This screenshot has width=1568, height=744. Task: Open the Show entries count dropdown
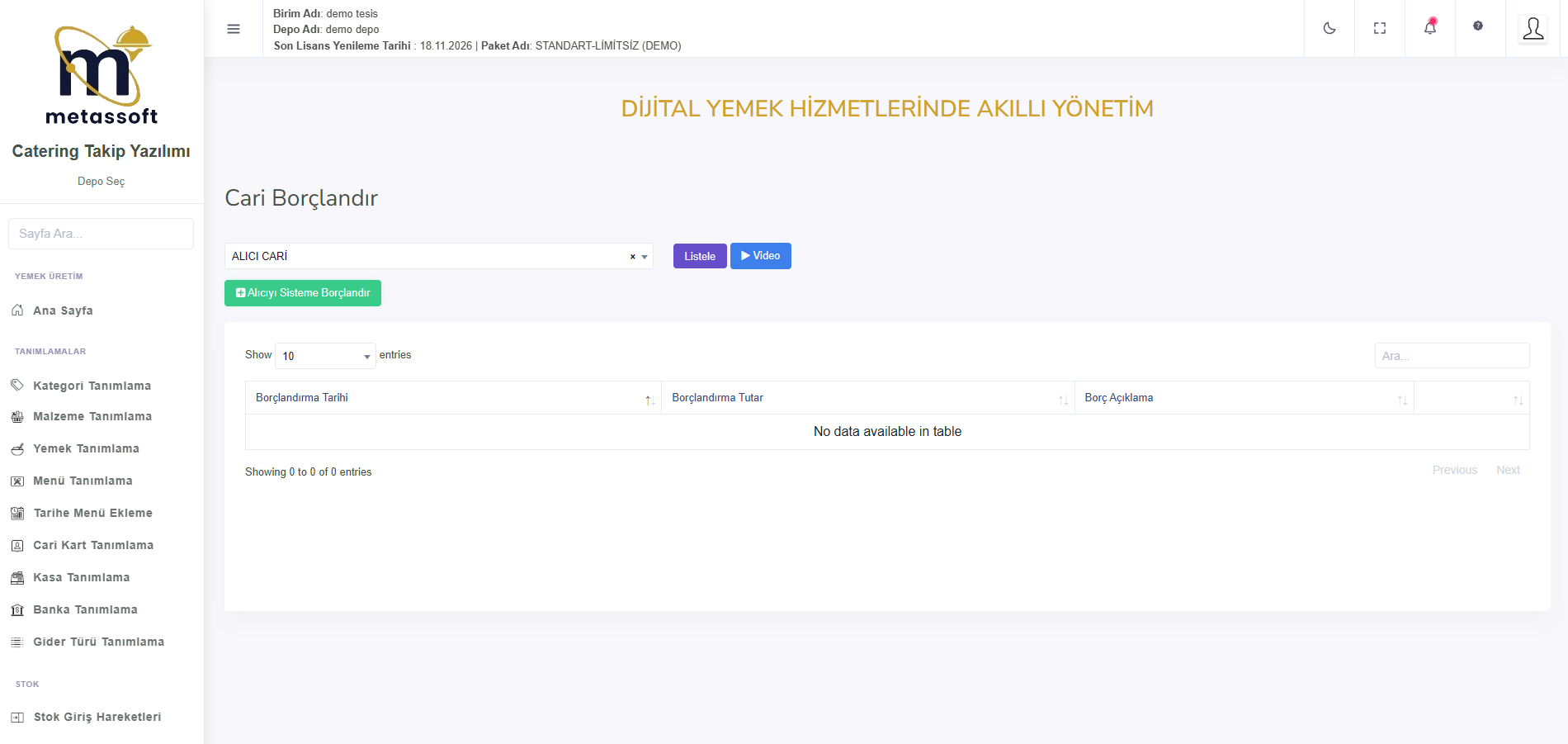(325, 356)
